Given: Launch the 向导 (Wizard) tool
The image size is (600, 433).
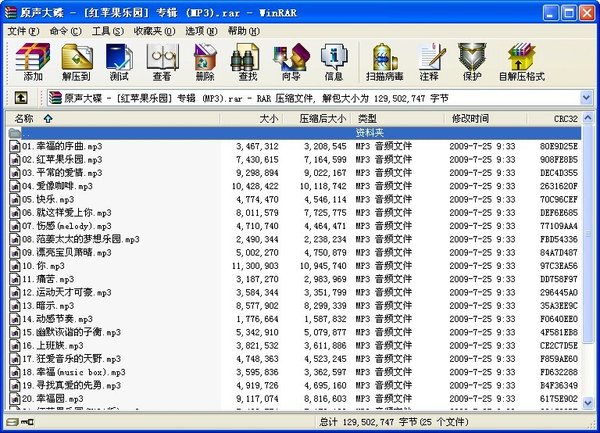Looking at the screenshot, I should pos(291,62).
